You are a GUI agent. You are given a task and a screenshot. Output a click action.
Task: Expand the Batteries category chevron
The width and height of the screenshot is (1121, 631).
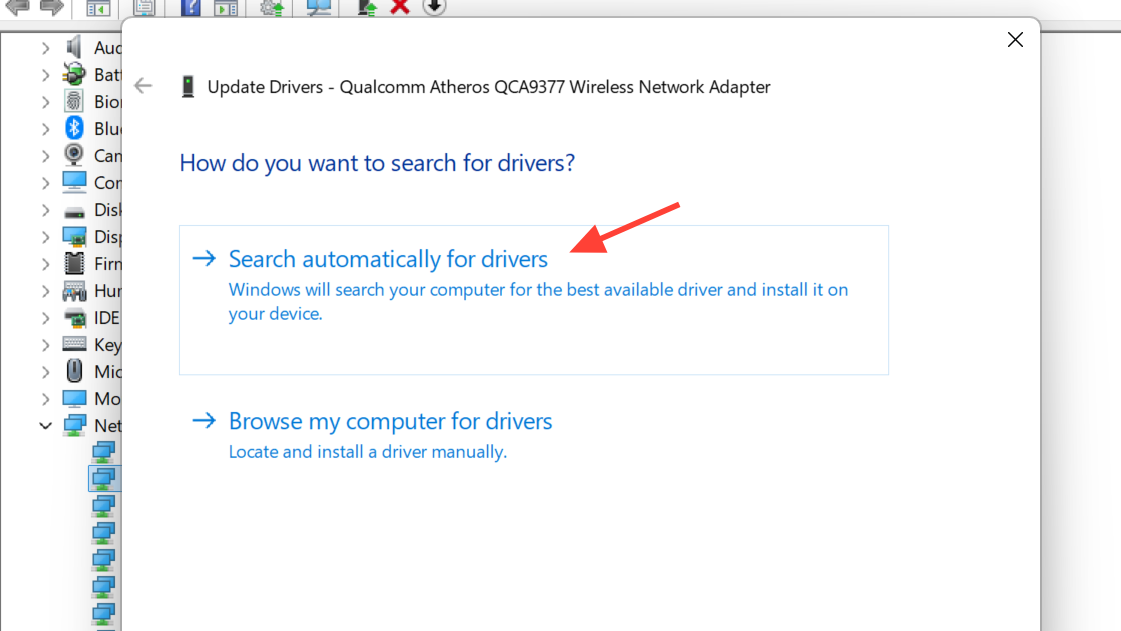coord(45,75)
